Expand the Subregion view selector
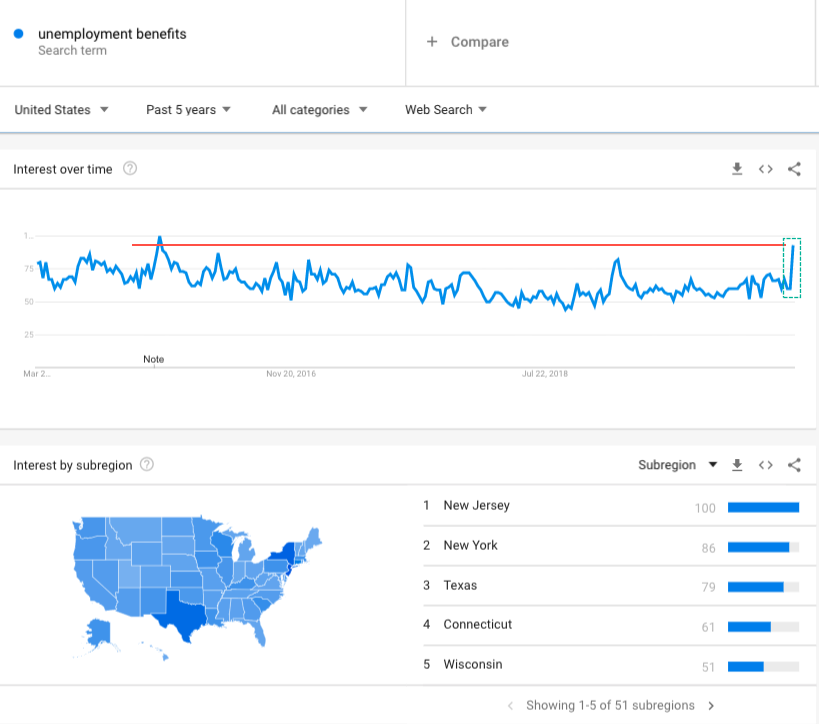The image size is (819, 724). click(678, 465)
